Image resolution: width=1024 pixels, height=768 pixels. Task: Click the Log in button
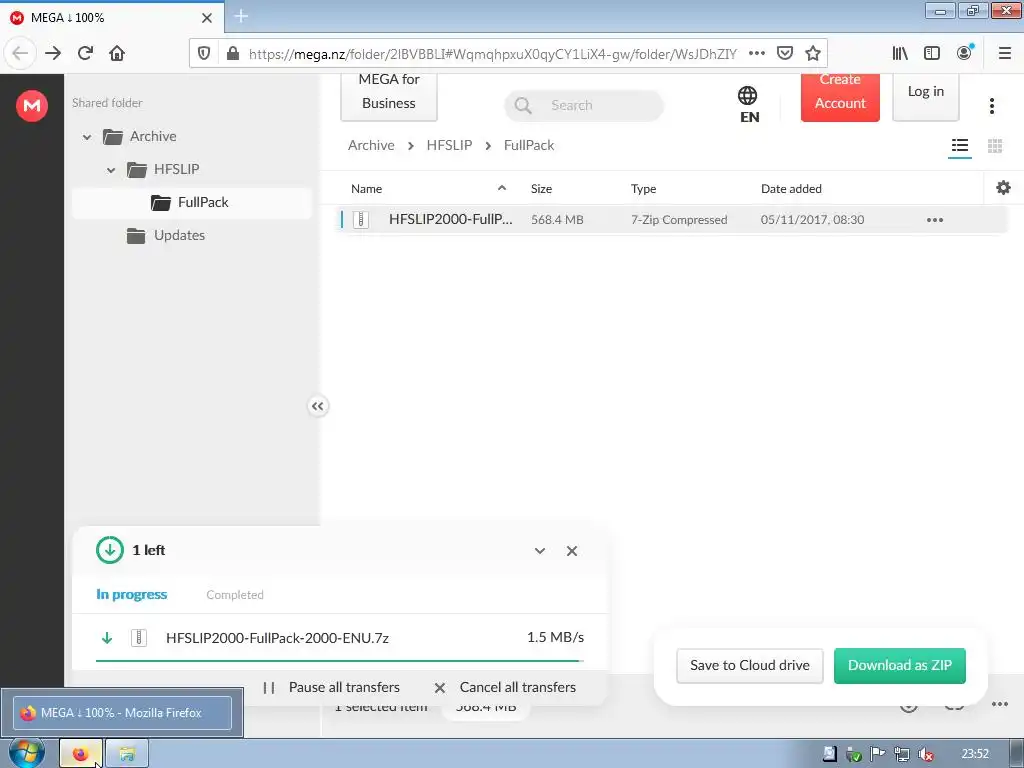[925, 96]
